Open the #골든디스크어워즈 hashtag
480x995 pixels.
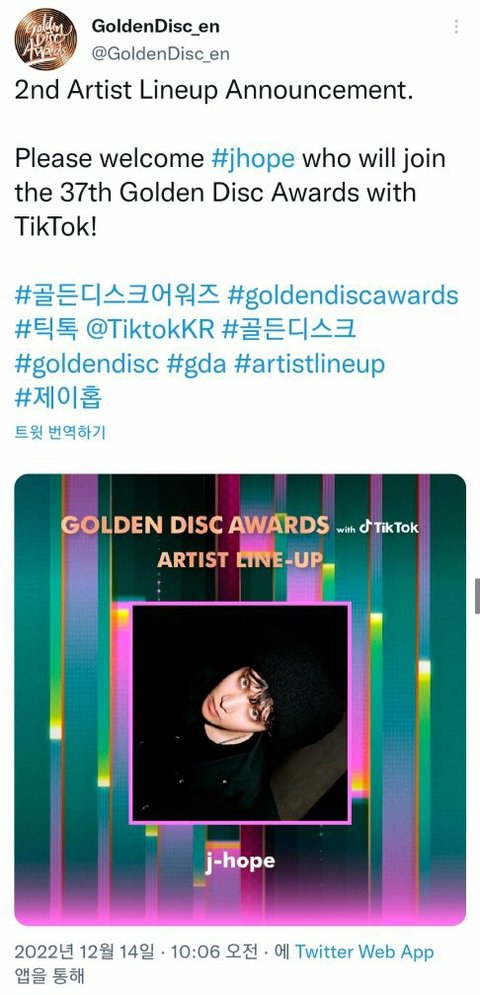(117, 294)
